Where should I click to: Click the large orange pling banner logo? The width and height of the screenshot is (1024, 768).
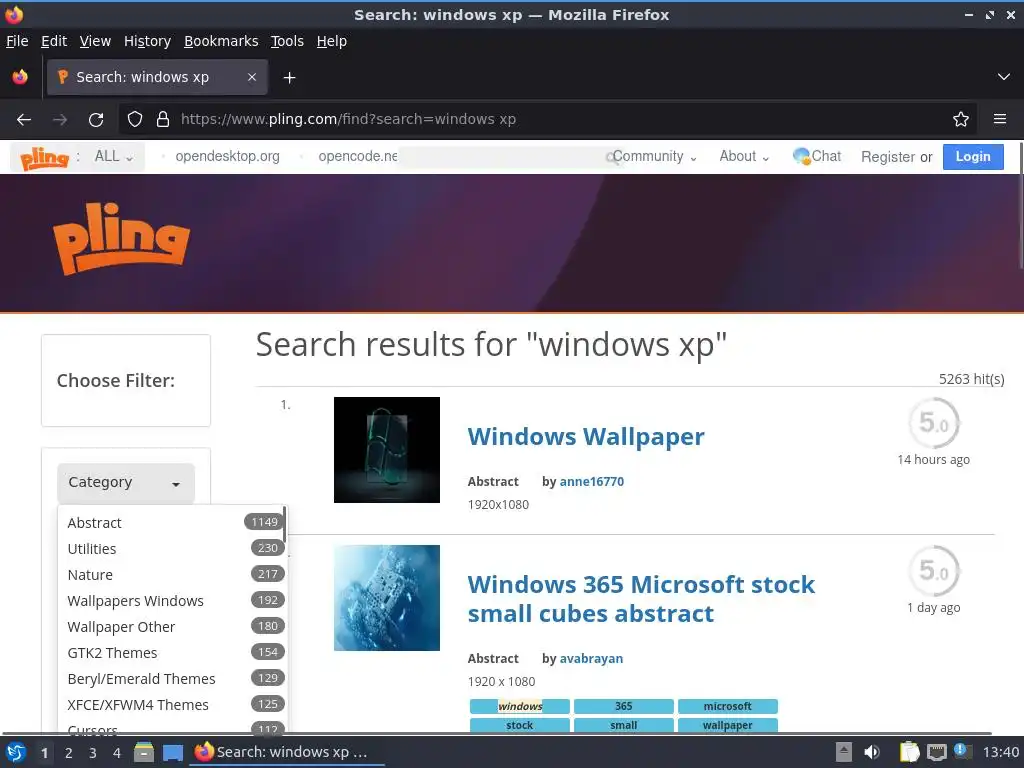click(x=121, y=238)
